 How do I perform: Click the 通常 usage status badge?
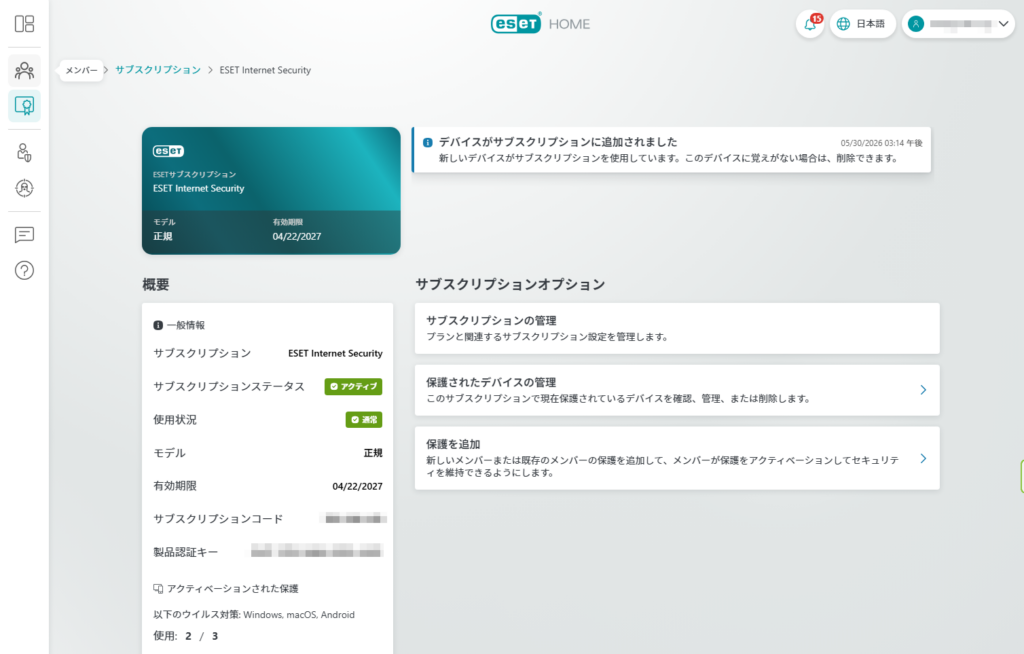364,419
